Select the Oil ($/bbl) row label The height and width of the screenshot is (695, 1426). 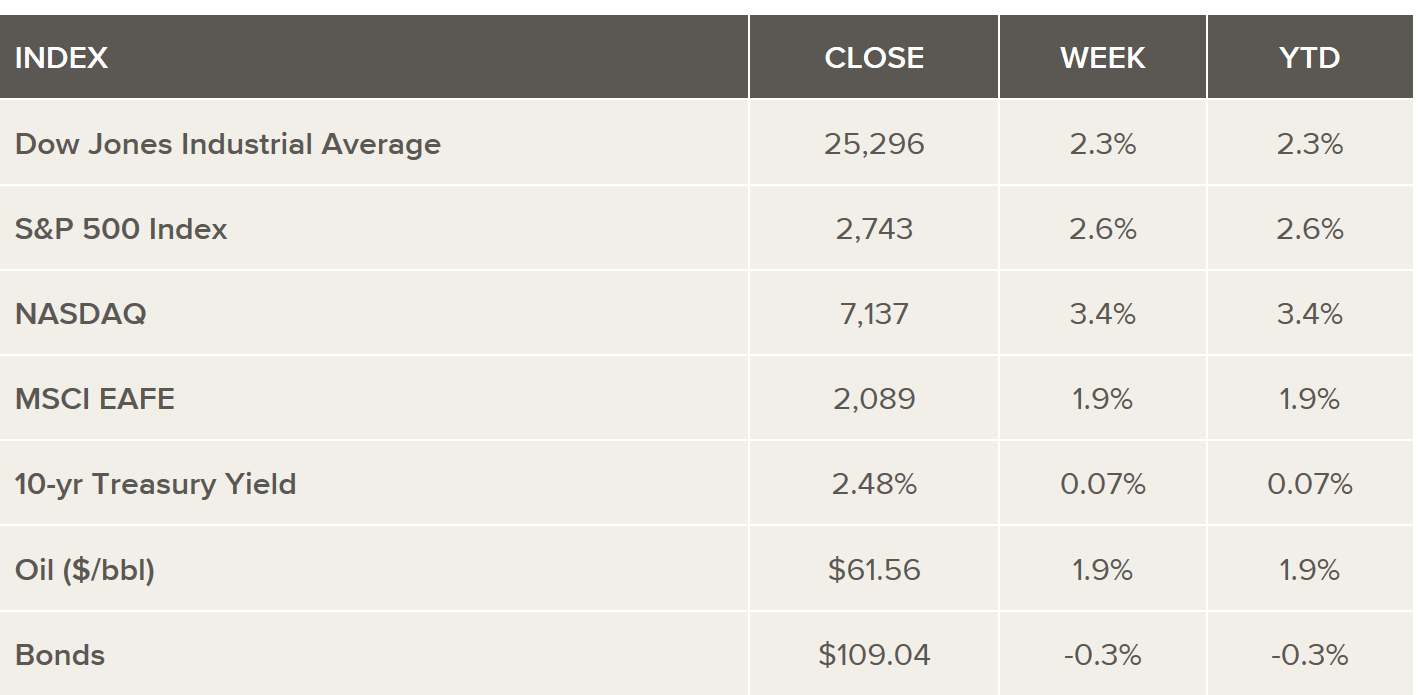pos(85,570)
